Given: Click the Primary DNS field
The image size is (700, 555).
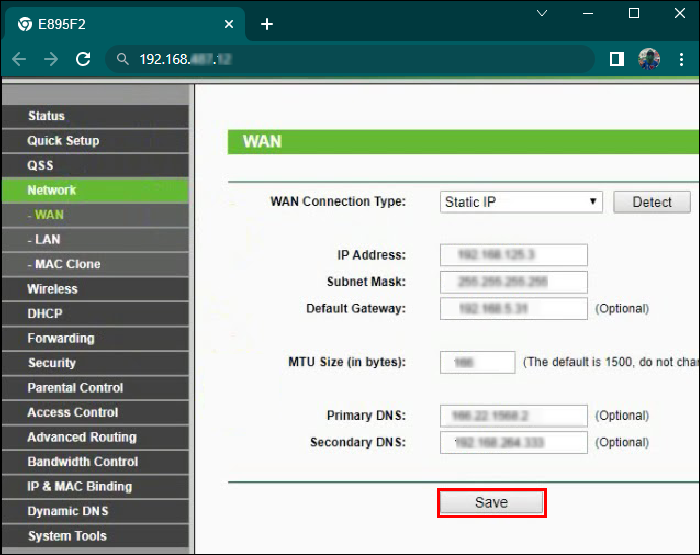Looking at the screenshot, I should (513, 416).
